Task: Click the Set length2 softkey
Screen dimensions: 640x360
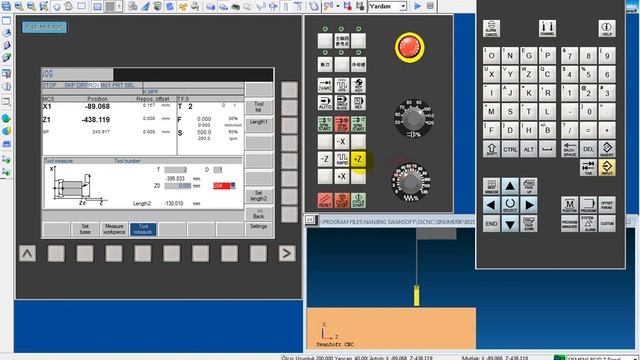Action: pyautogui.click(x=259, y=196)
